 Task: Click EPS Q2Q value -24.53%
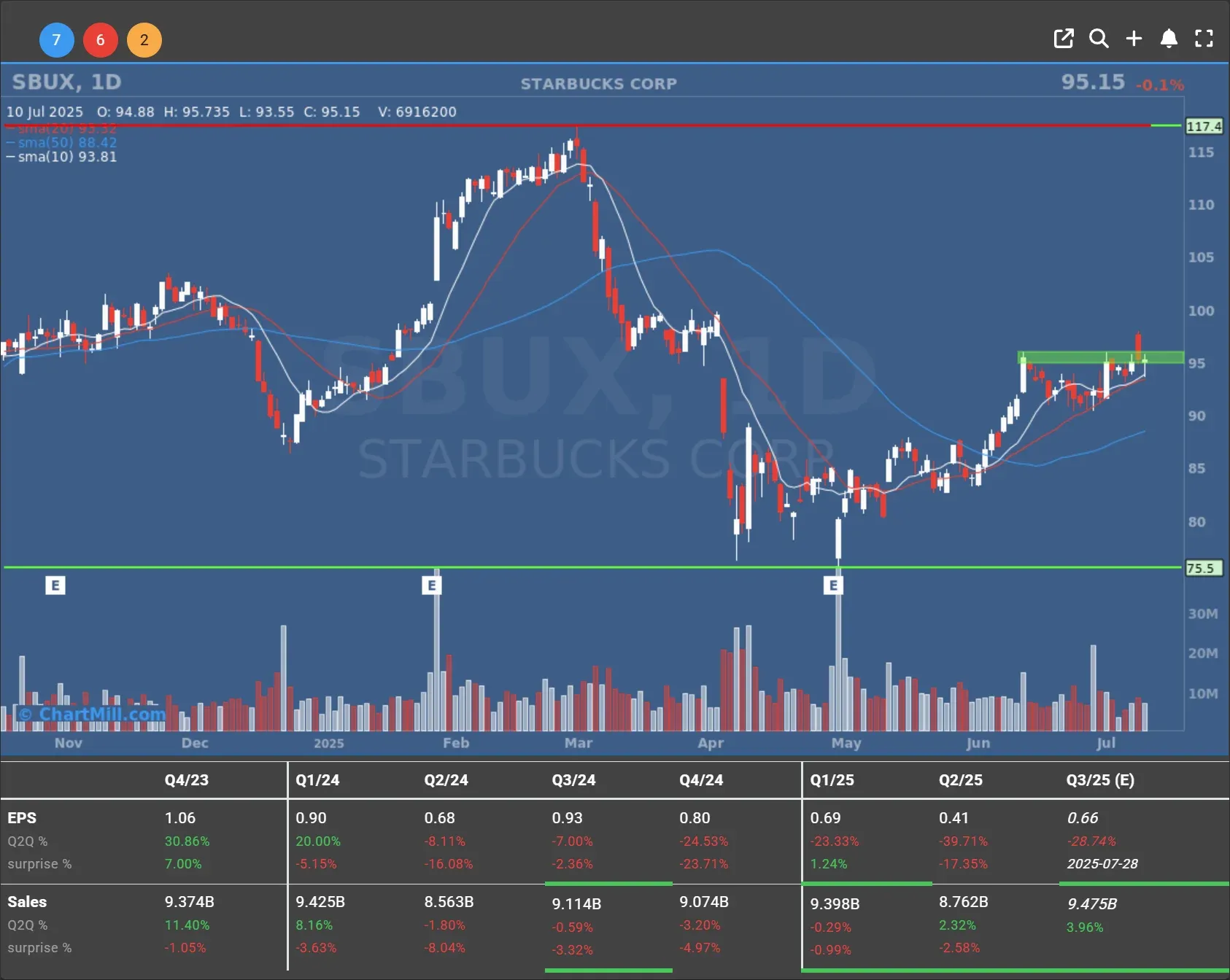click(703, 841)
